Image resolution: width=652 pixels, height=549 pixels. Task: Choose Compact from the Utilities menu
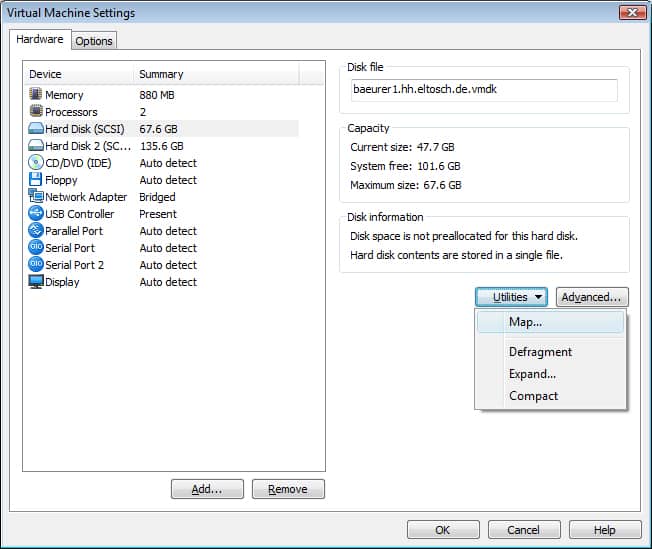550,396
